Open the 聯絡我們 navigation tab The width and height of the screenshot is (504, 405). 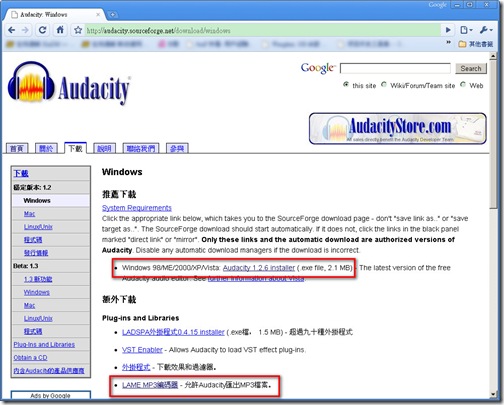pos(141,148)
